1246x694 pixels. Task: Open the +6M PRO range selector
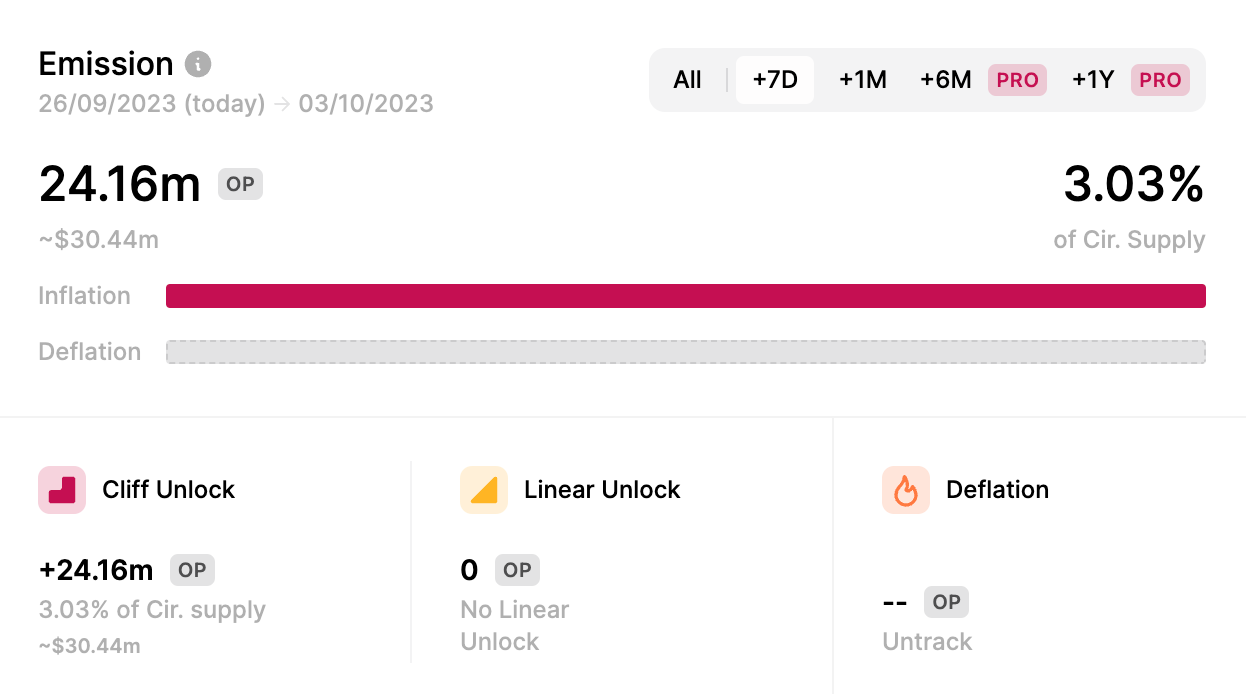point(945,80)
